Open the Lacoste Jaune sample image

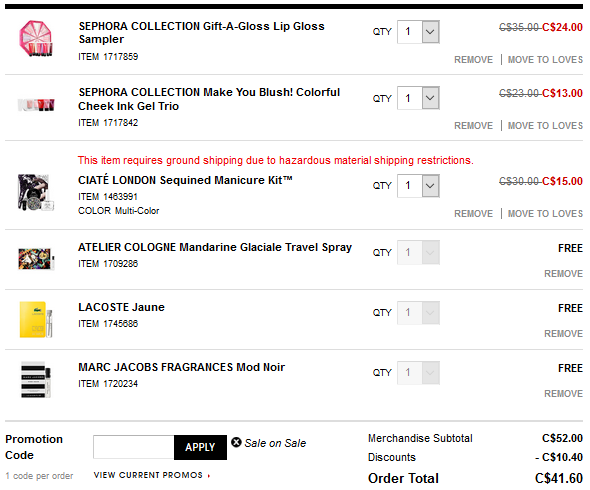tap(36, 319)
